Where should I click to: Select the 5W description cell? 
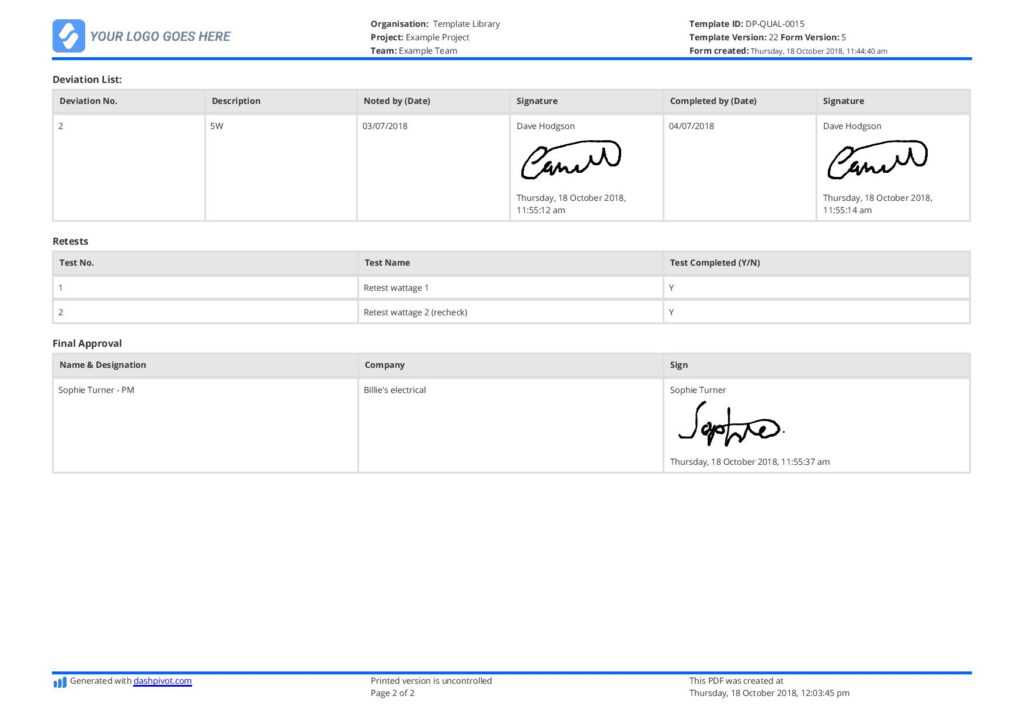214,126
